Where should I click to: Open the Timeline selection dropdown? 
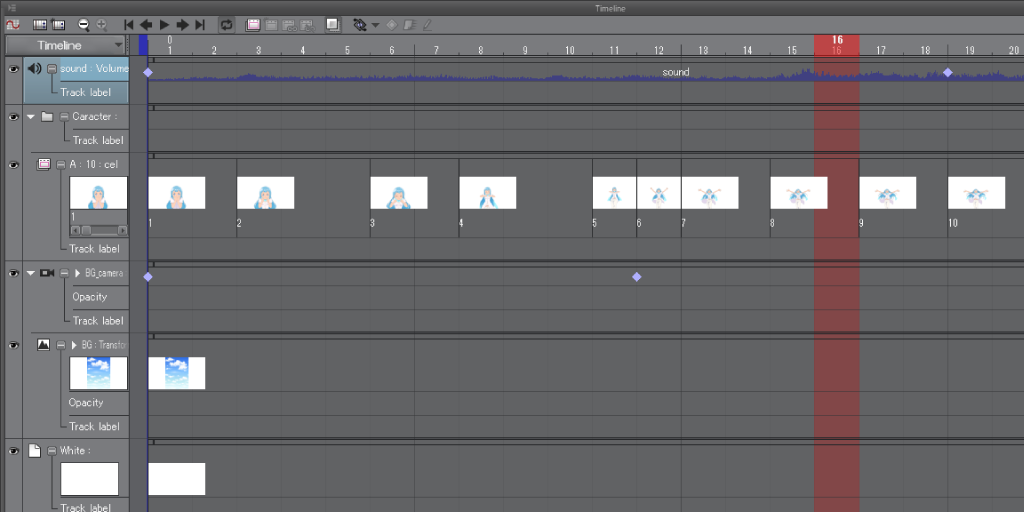point(119,46)
